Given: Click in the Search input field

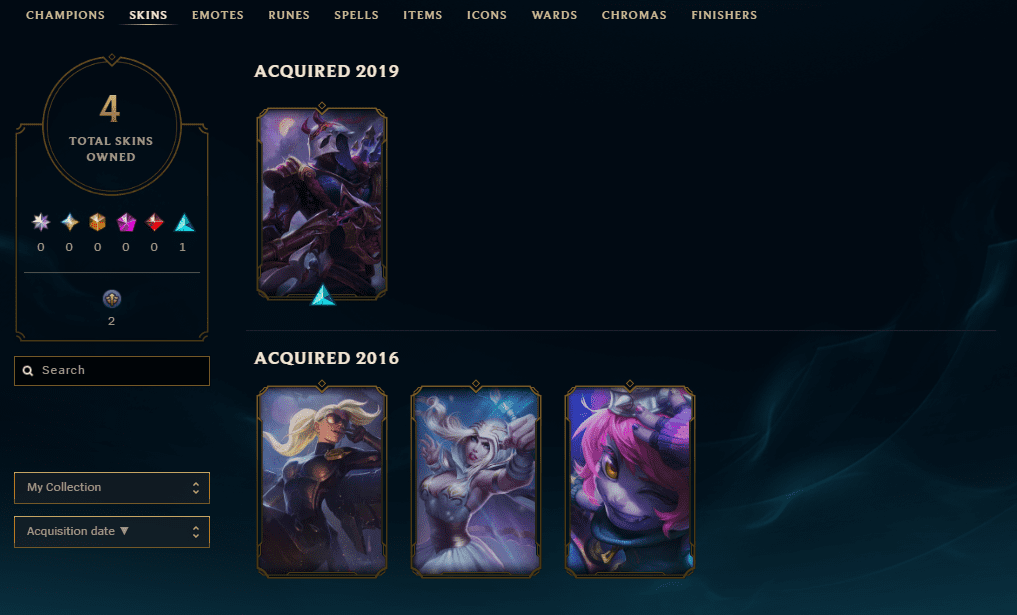Looking at the screenshot, I should (x=112, y=370).
